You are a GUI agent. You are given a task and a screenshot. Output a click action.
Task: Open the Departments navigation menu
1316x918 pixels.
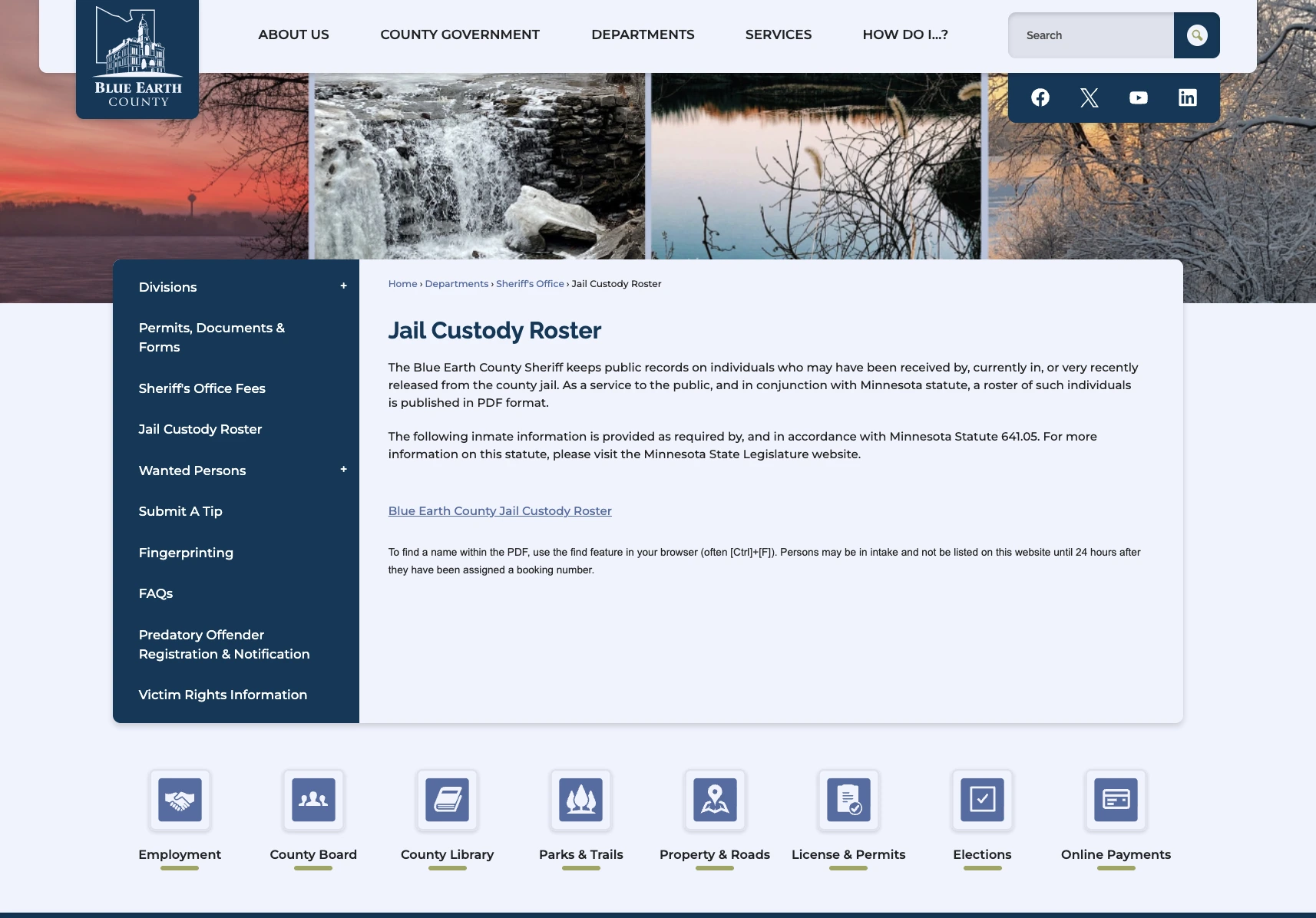643,35
